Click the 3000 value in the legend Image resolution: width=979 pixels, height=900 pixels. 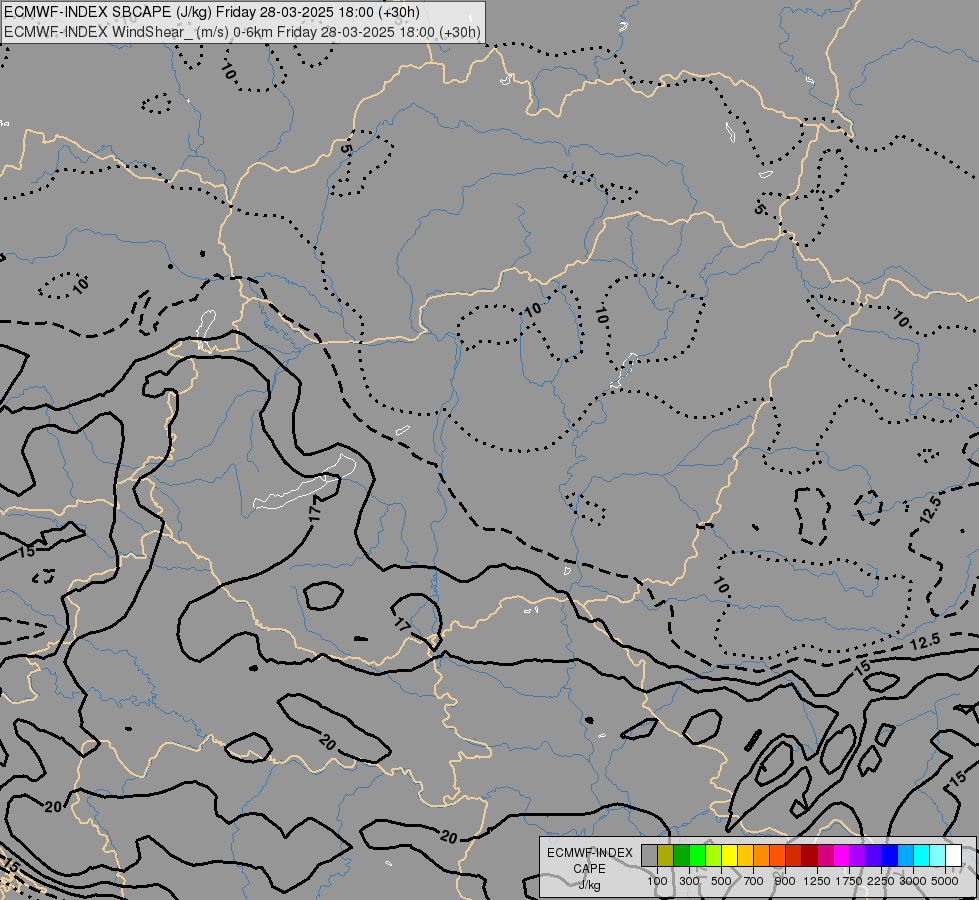point(913,881)
